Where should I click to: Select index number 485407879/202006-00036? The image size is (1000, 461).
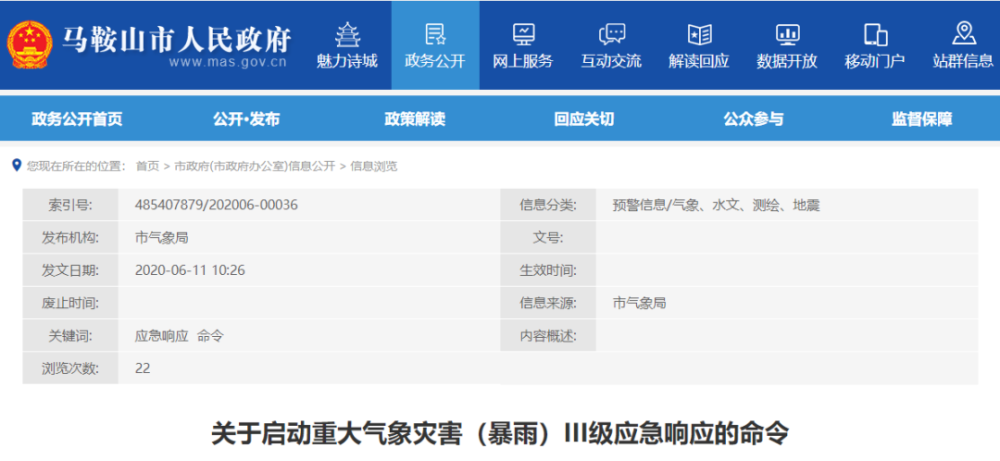tap(216, 205)
